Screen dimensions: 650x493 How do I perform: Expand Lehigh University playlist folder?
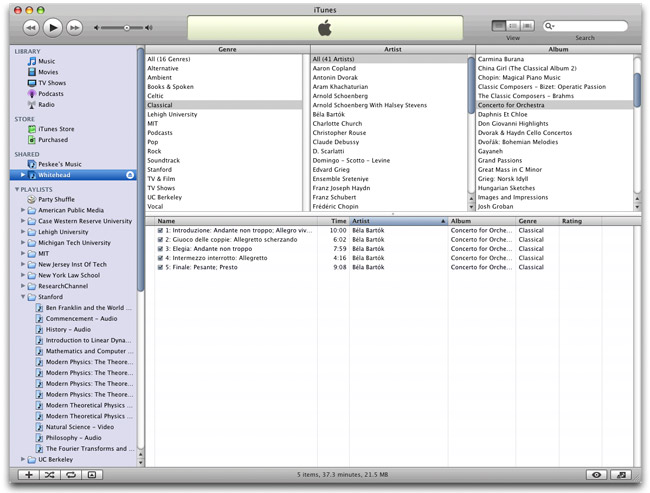(23, 232)
